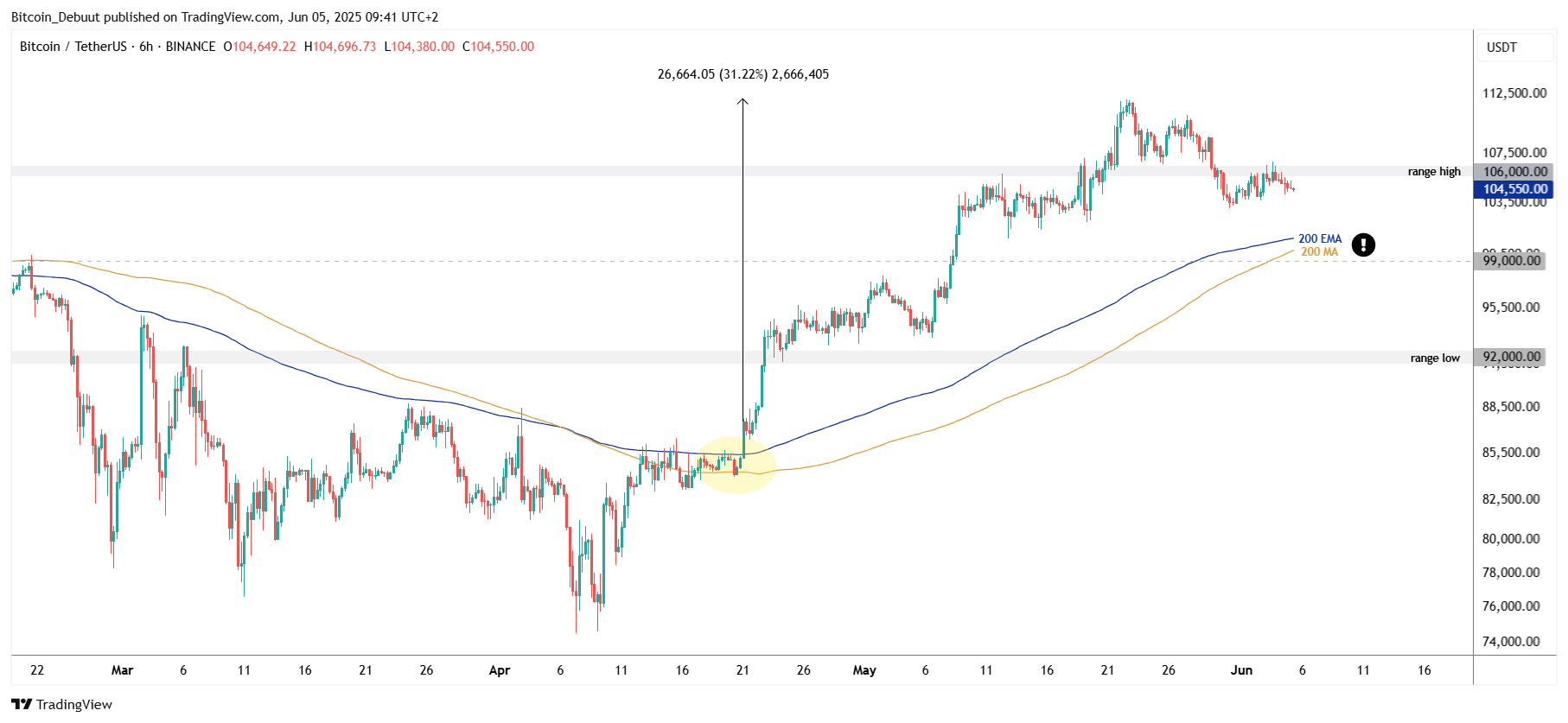Image resolution: width=1568 pixels, height=723 pixels.
Task: Select the 106,000.00 price tag on axis
Action: (1514, 172)
